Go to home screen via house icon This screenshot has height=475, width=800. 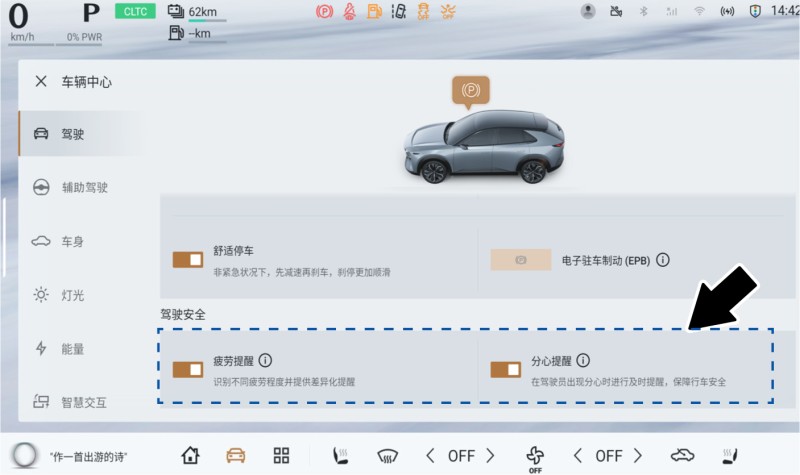(x=190, y=455)
